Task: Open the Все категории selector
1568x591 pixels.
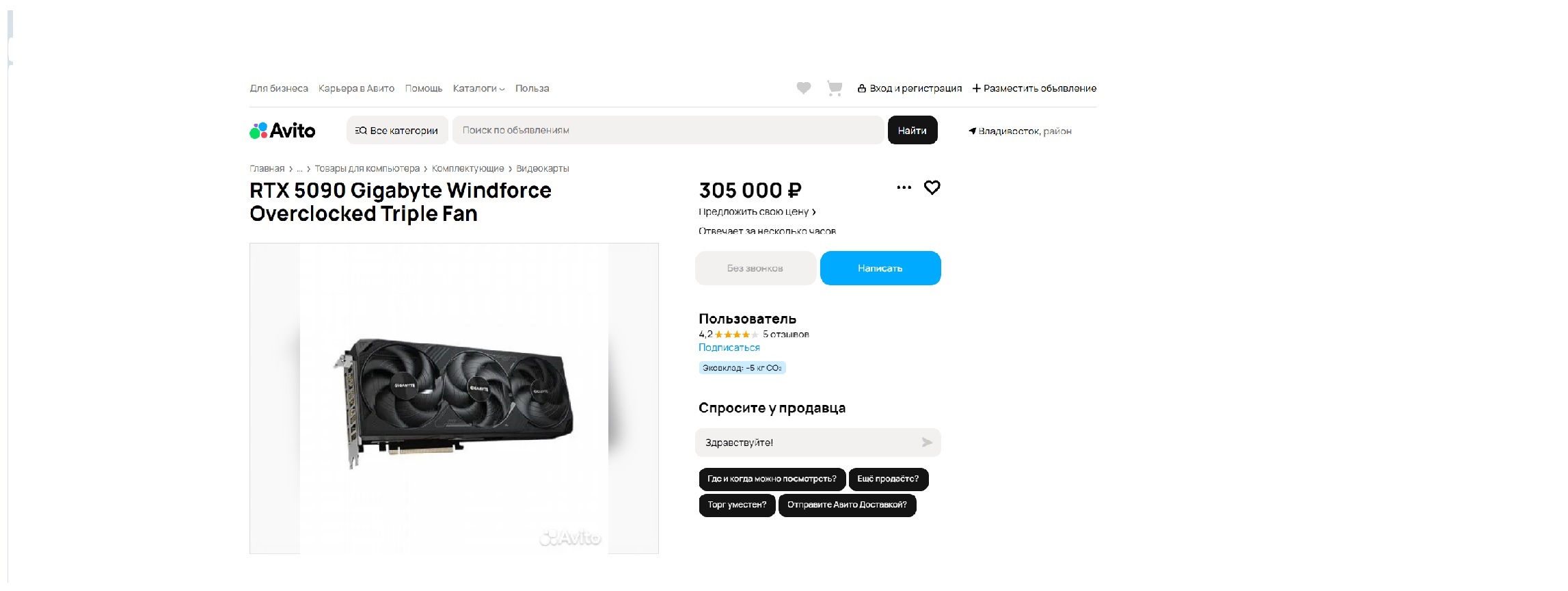Action: pos(397,131)
